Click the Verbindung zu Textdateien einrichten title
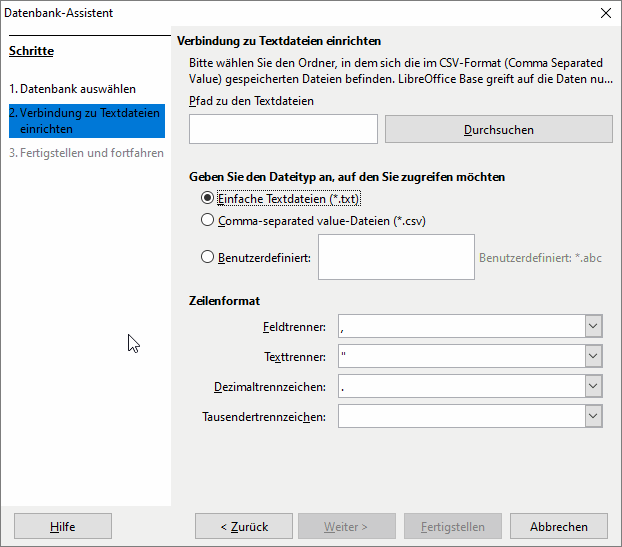Viewport: 622px width, 547px height. coord(279,41)
